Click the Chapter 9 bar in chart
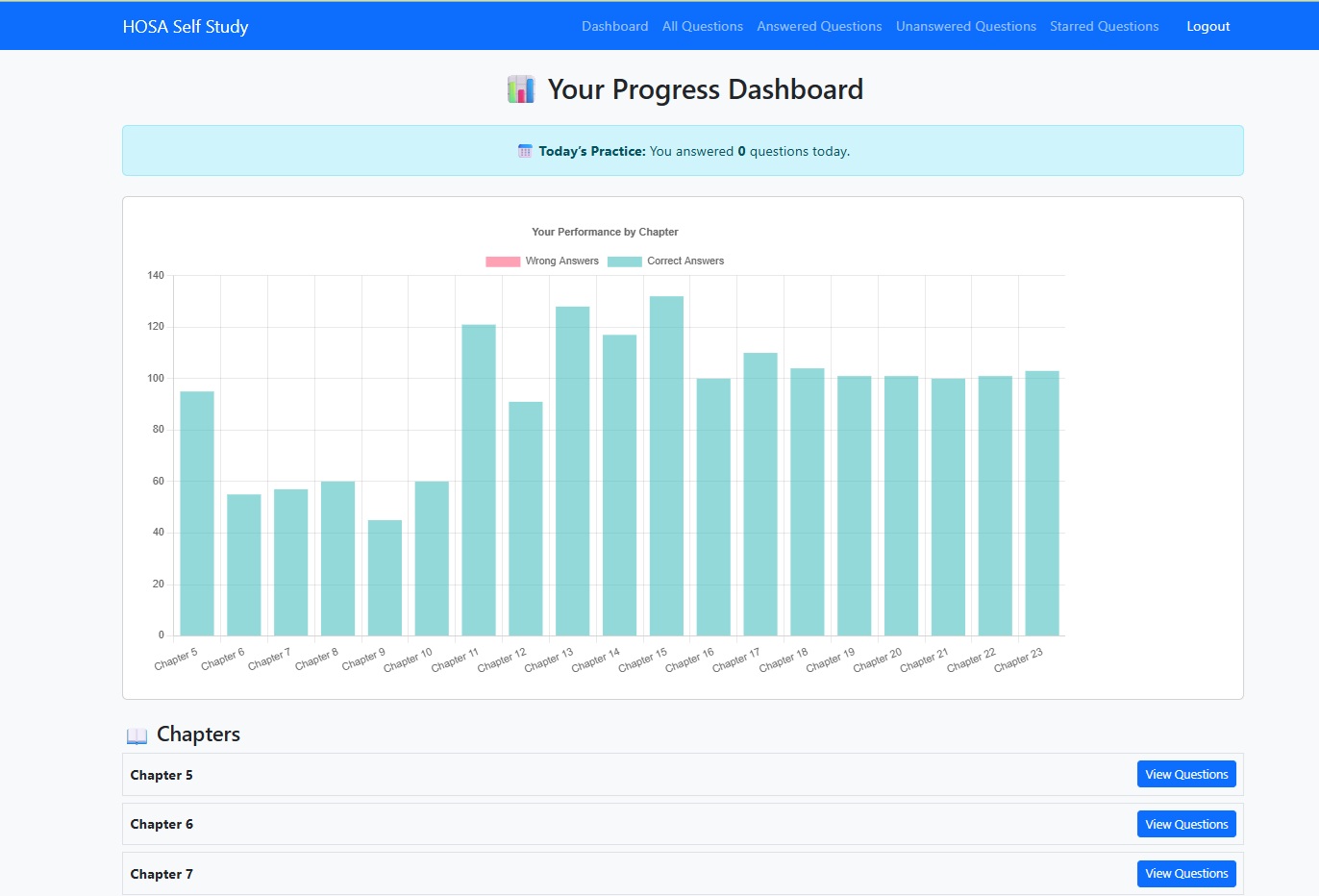1319x896 pixels. coord(385,577)
